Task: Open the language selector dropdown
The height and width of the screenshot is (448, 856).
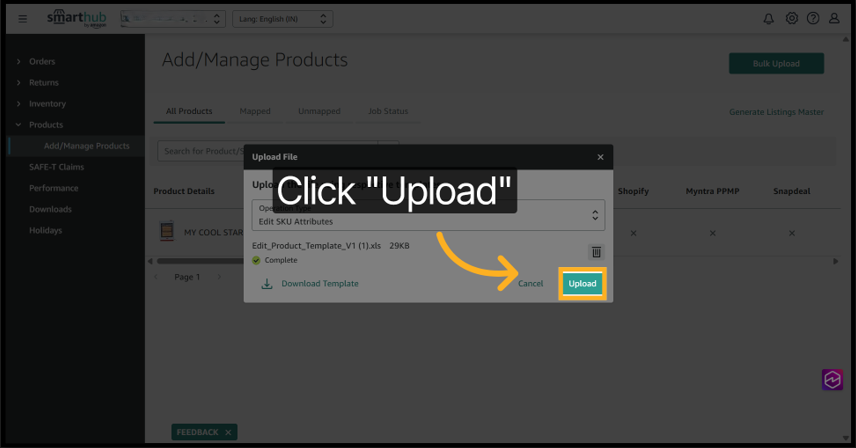Action: (x=282, y=18)
